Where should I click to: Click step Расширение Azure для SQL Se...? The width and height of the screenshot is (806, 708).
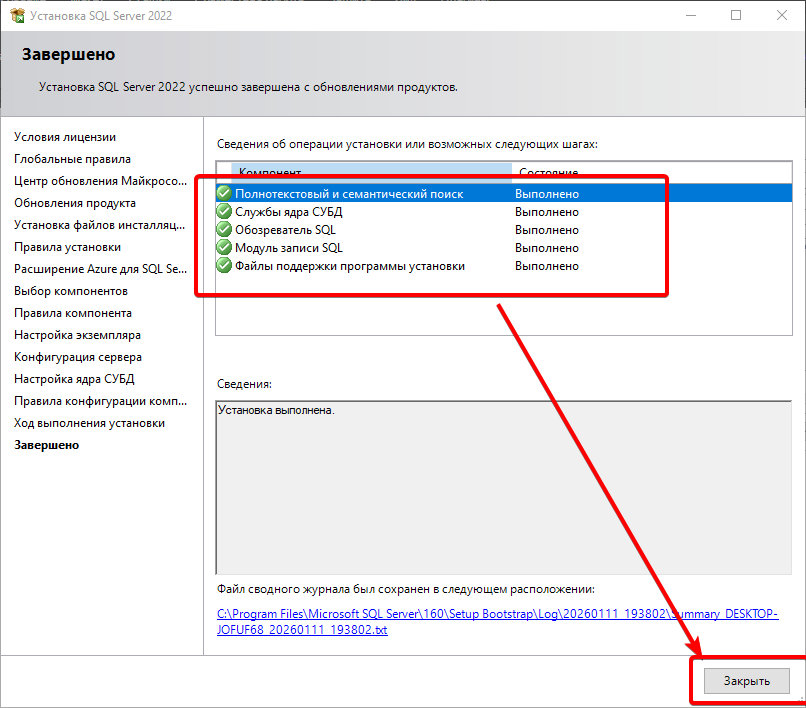(x=100, y=269)
